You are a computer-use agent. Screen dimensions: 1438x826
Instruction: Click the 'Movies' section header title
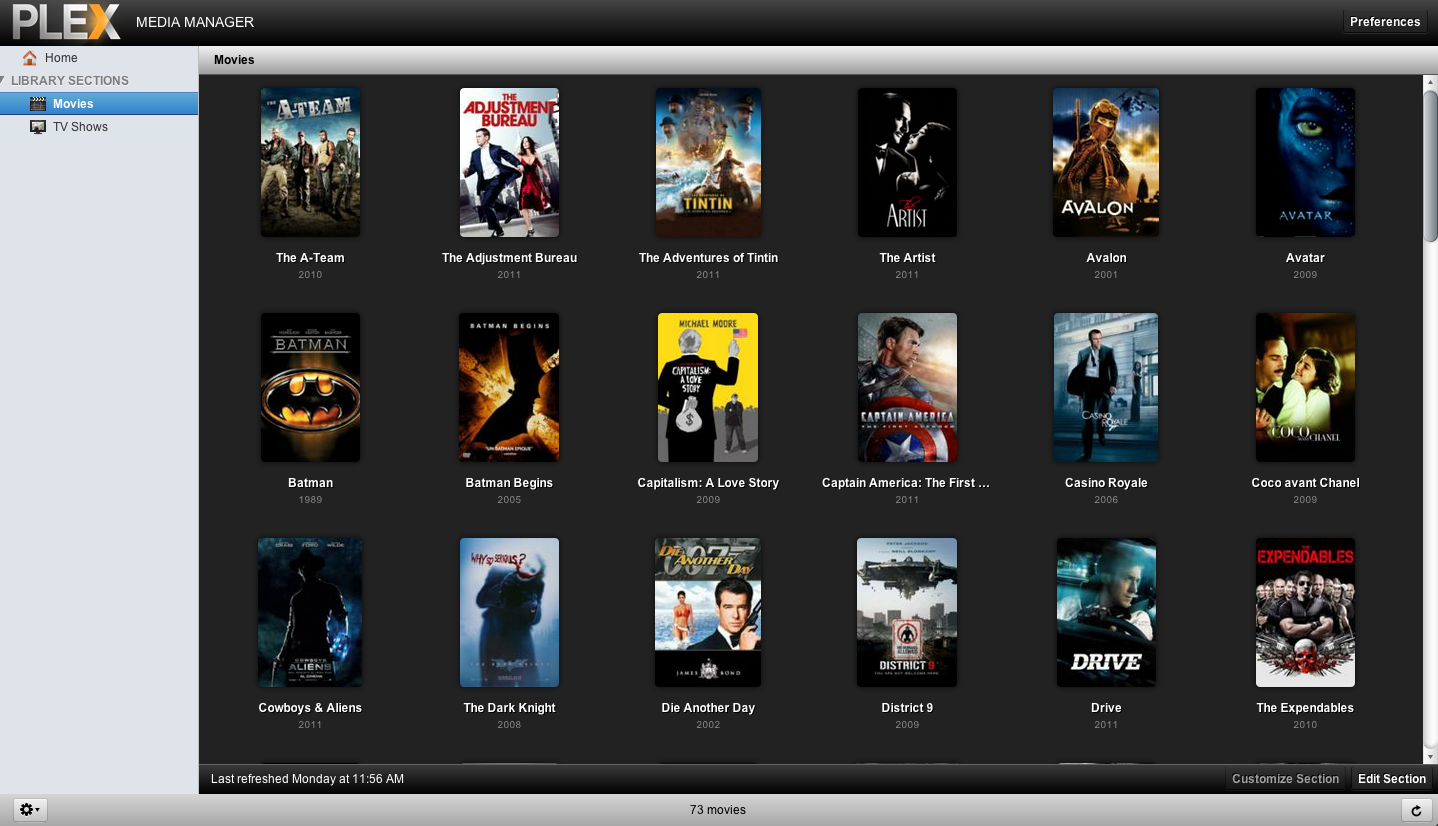coord(234,60)
